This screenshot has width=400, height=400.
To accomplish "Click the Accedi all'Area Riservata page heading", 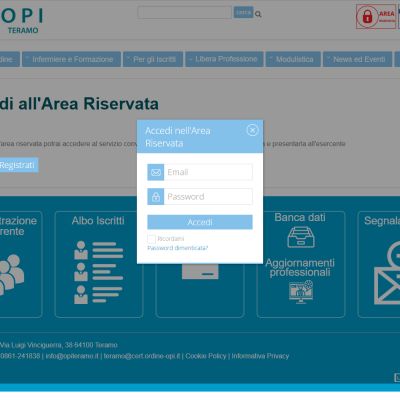I will tap(79, 104).
